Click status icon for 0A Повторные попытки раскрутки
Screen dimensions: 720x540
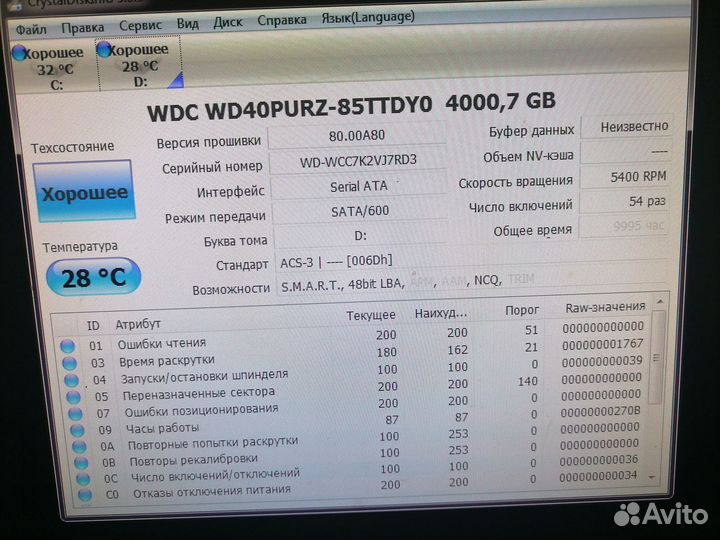(79, 446)
